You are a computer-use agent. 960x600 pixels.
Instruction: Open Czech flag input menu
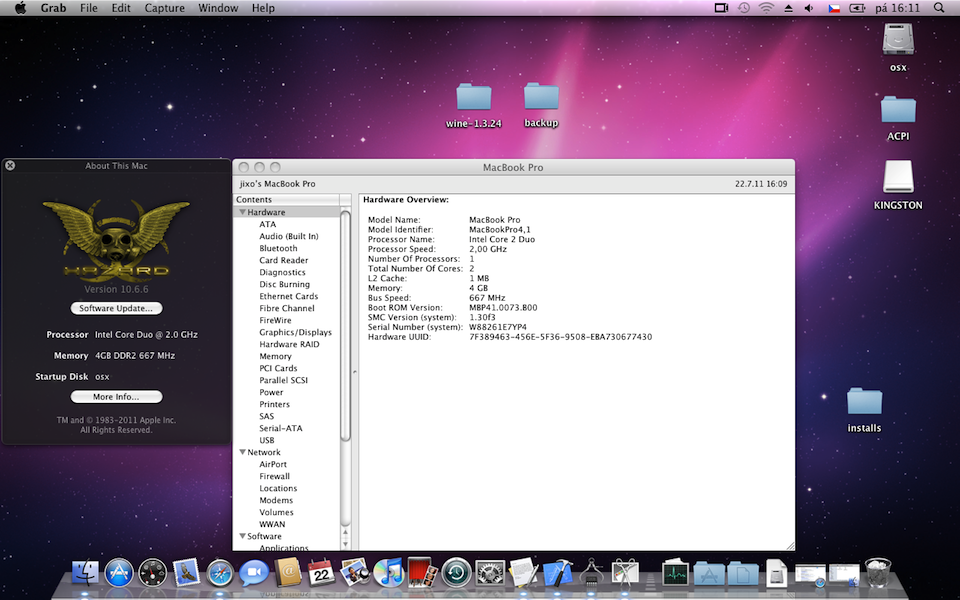coord(834,8)
